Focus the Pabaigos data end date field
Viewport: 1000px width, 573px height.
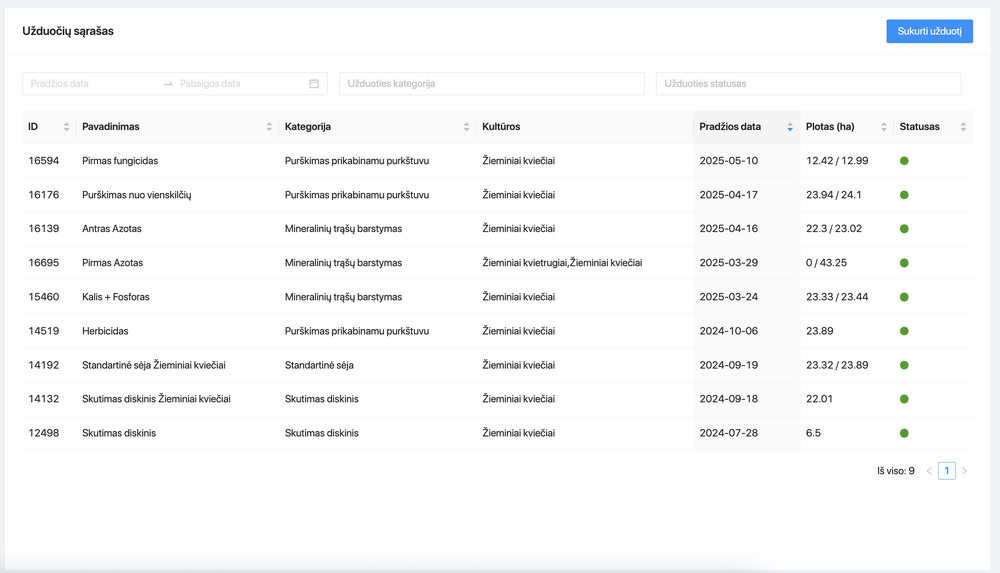click(x=239, y=84)
